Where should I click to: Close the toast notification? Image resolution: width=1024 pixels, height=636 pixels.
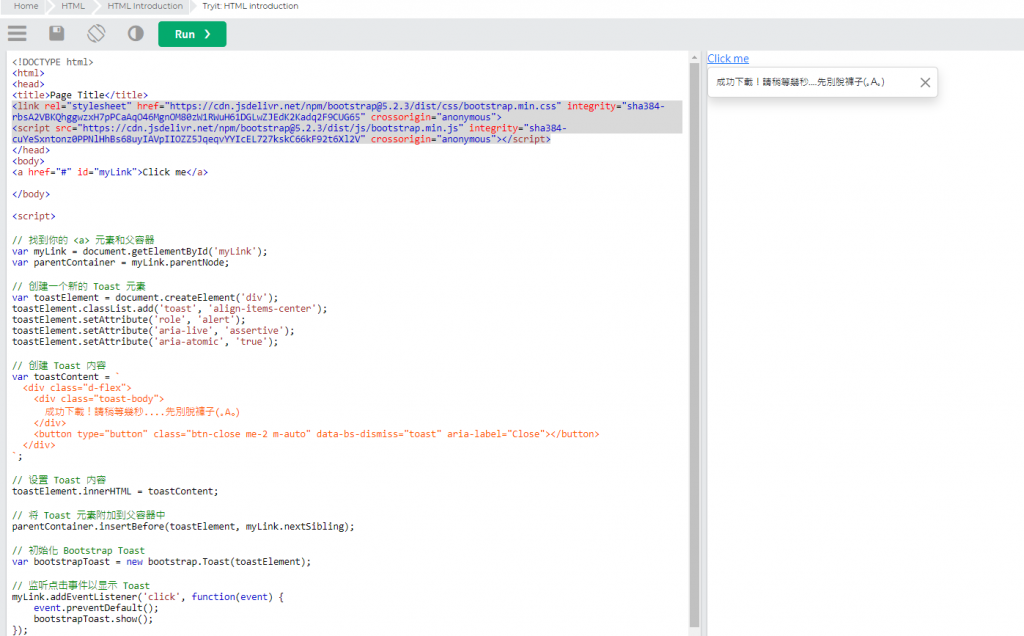(925, 82)
